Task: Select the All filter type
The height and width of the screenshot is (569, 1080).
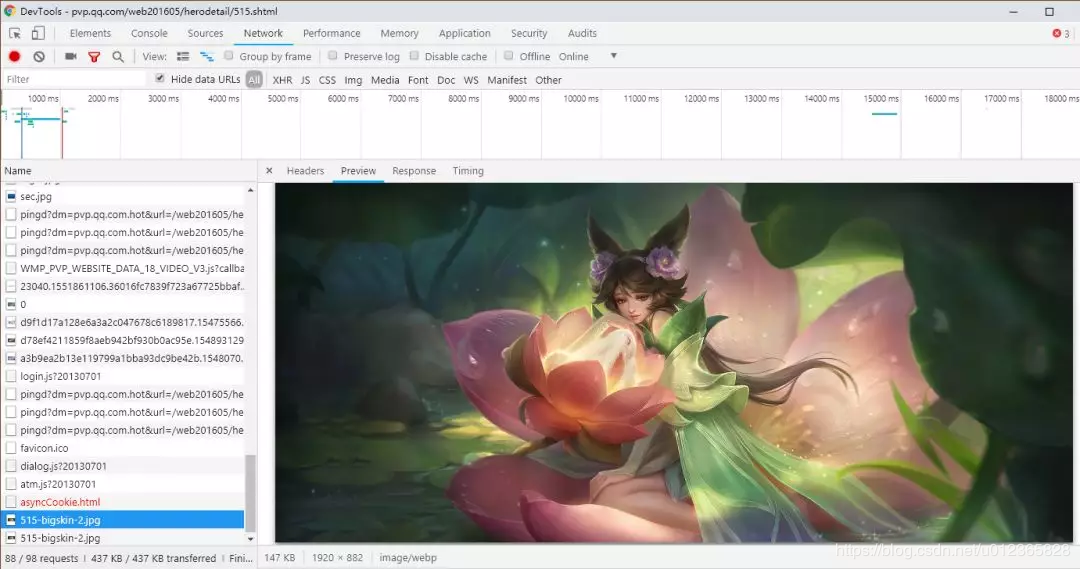Action: click(254, 80)
